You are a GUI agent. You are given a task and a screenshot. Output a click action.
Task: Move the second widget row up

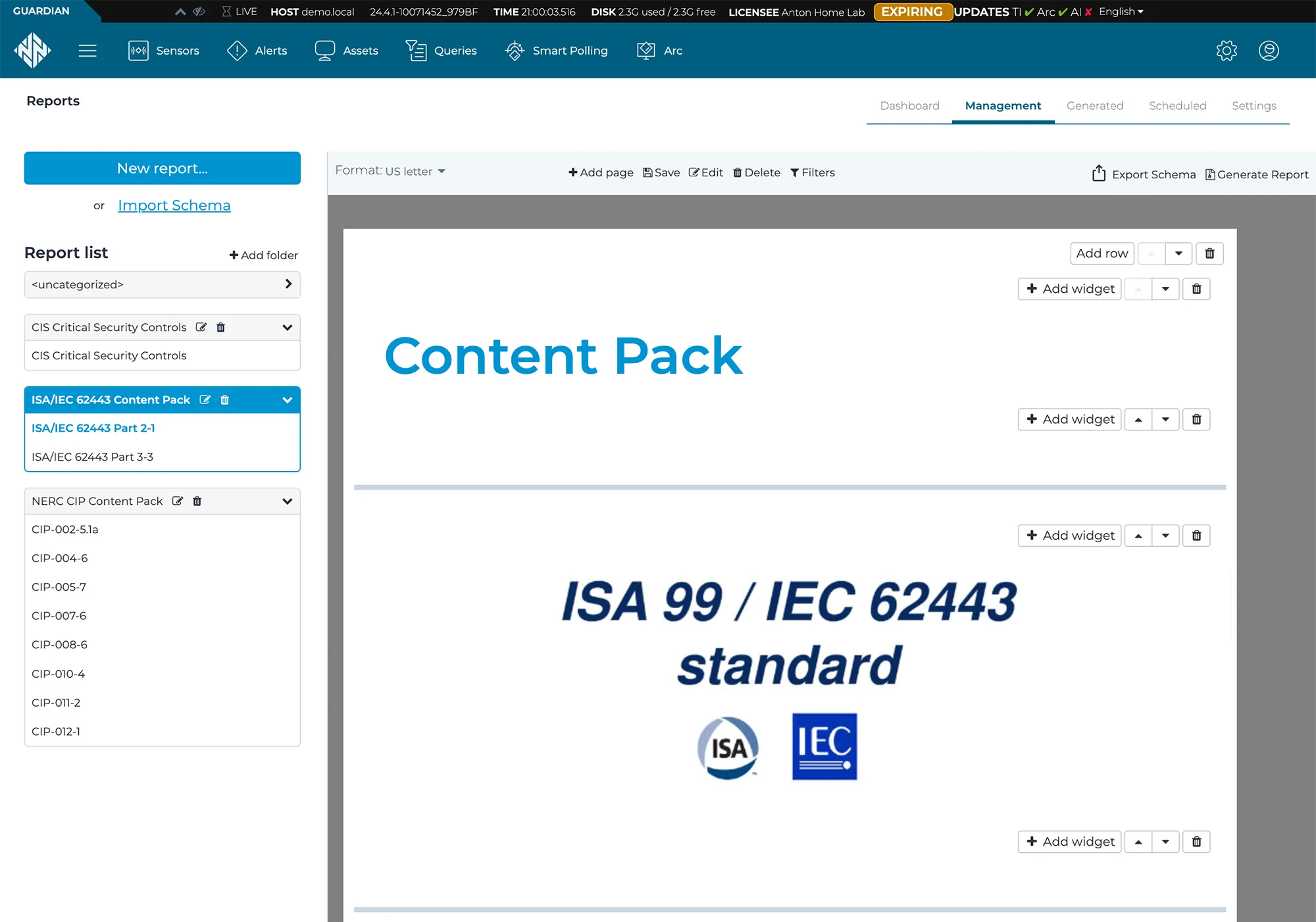[x=1138, y=419]
